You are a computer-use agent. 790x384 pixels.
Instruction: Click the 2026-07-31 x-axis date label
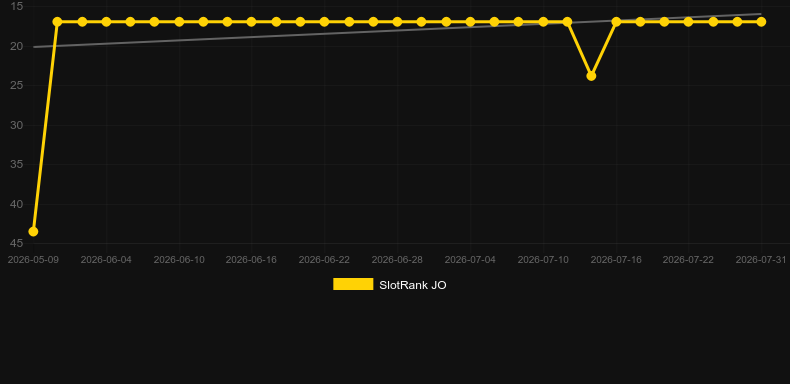coord(761,260)
